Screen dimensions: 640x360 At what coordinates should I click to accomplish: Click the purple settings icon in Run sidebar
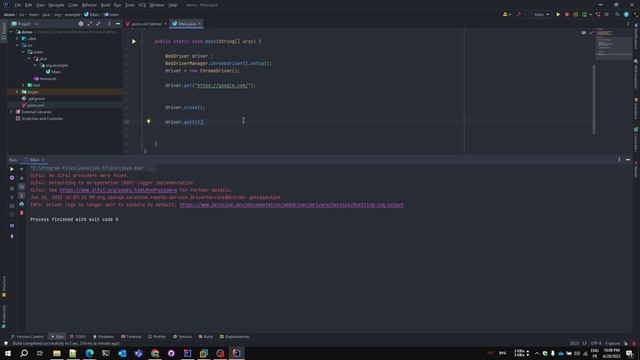(x=12, y=178)
